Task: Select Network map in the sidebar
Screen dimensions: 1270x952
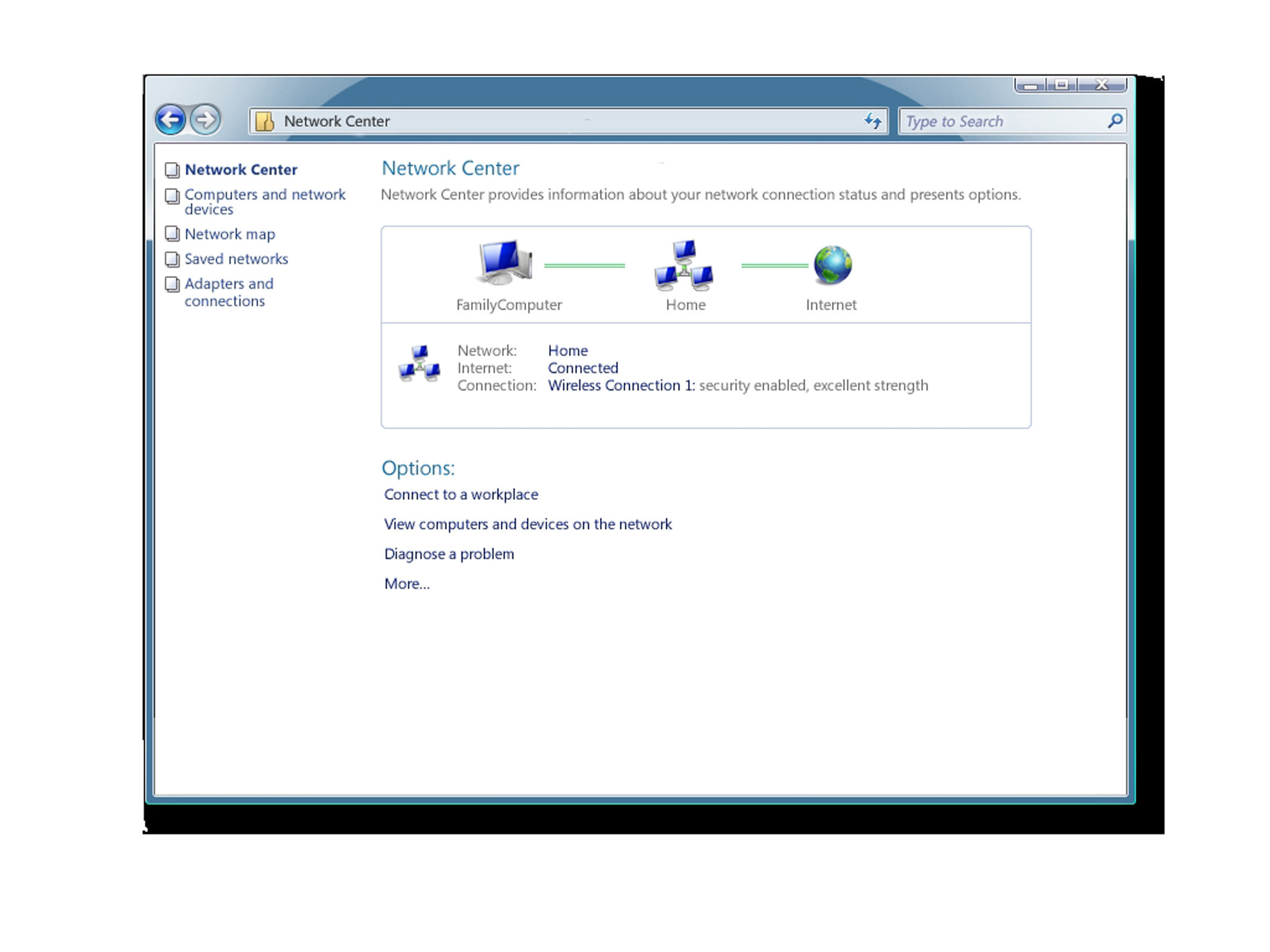Action: click(229, 234)
